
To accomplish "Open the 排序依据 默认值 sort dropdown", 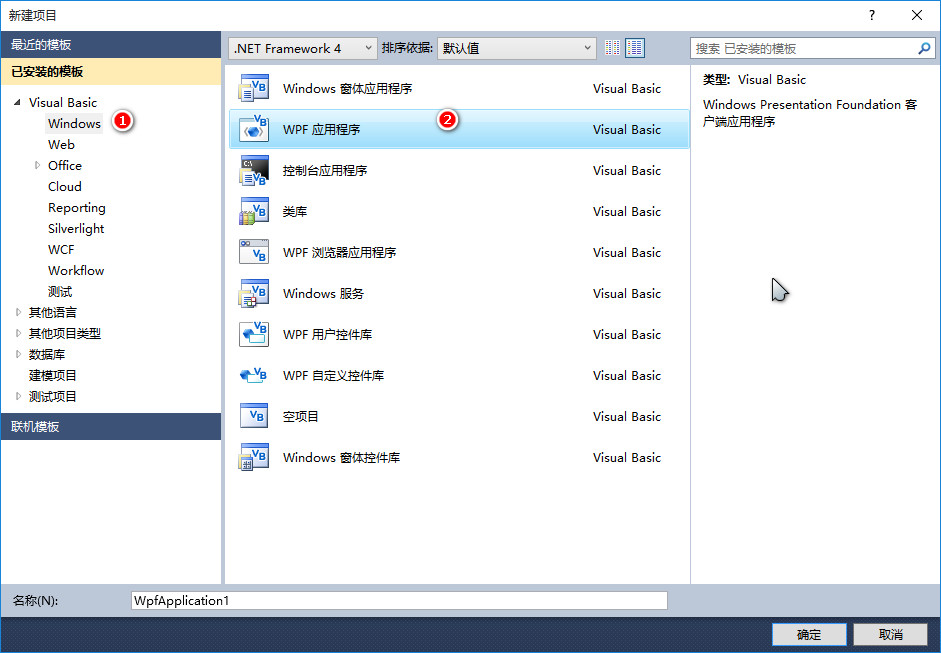I will tap(517, 48).
